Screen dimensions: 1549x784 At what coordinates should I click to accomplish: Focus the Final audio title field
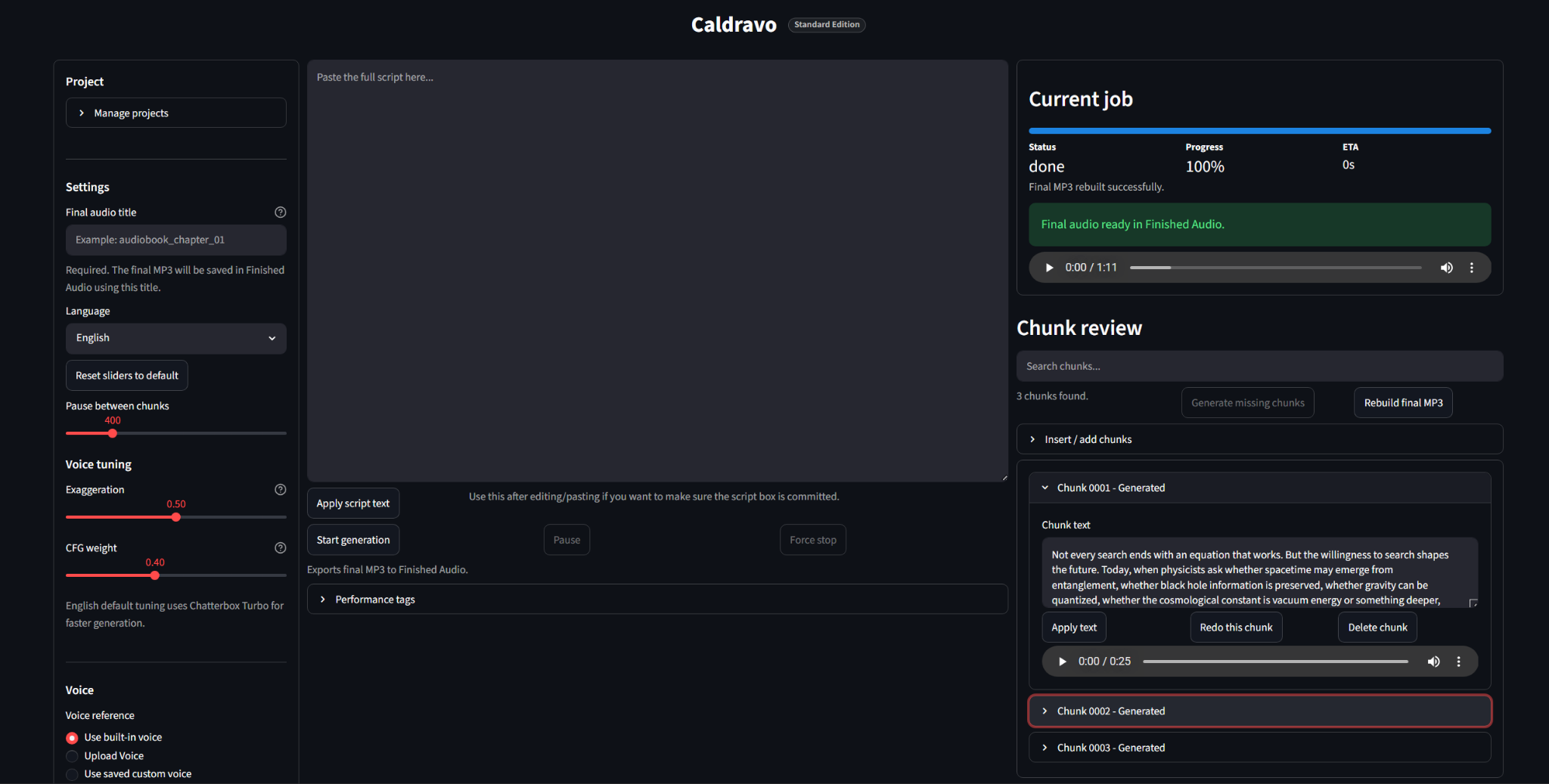175,240
